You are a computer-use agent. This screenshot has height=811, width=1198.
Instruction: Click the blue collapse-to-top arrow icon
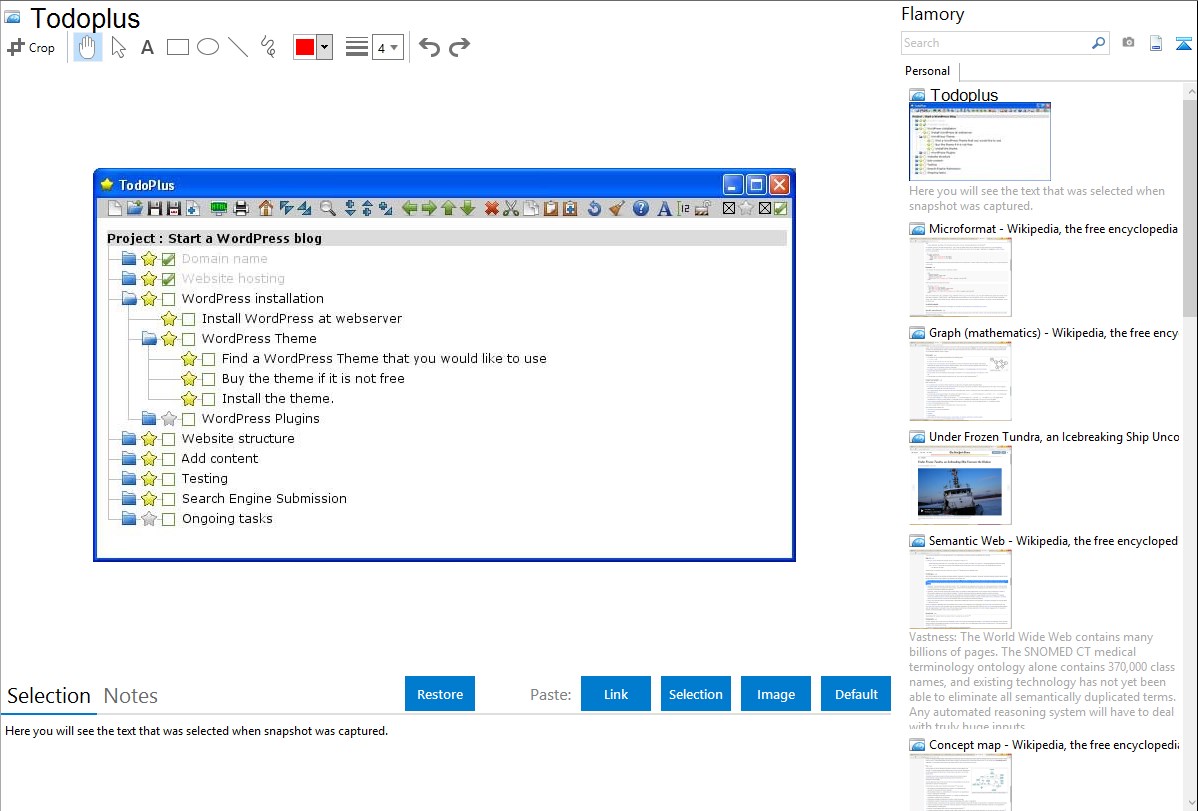coord(1183,43)
